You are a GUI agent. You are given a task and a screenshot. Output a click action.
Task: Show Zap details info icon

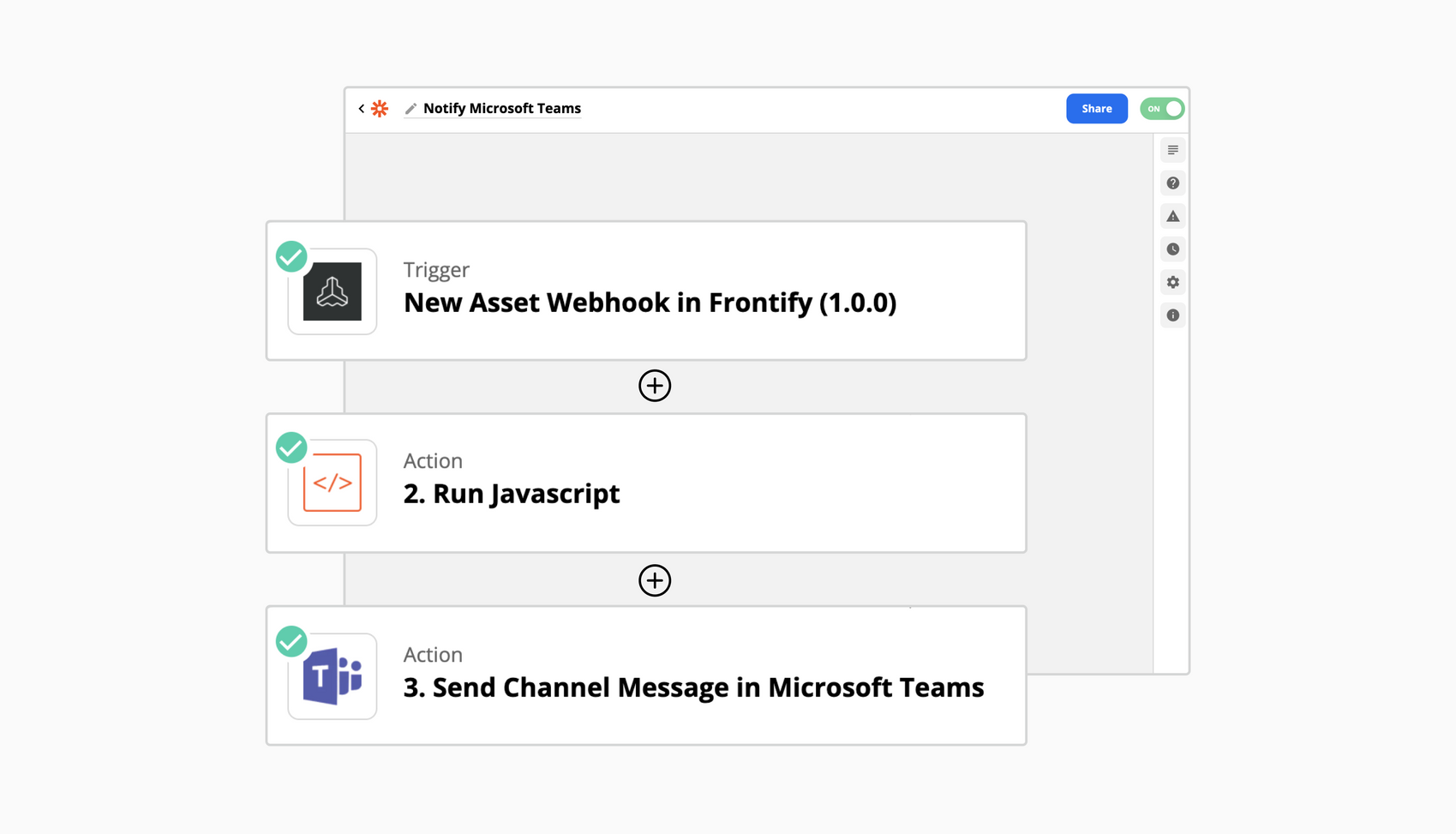[1172, 315]
